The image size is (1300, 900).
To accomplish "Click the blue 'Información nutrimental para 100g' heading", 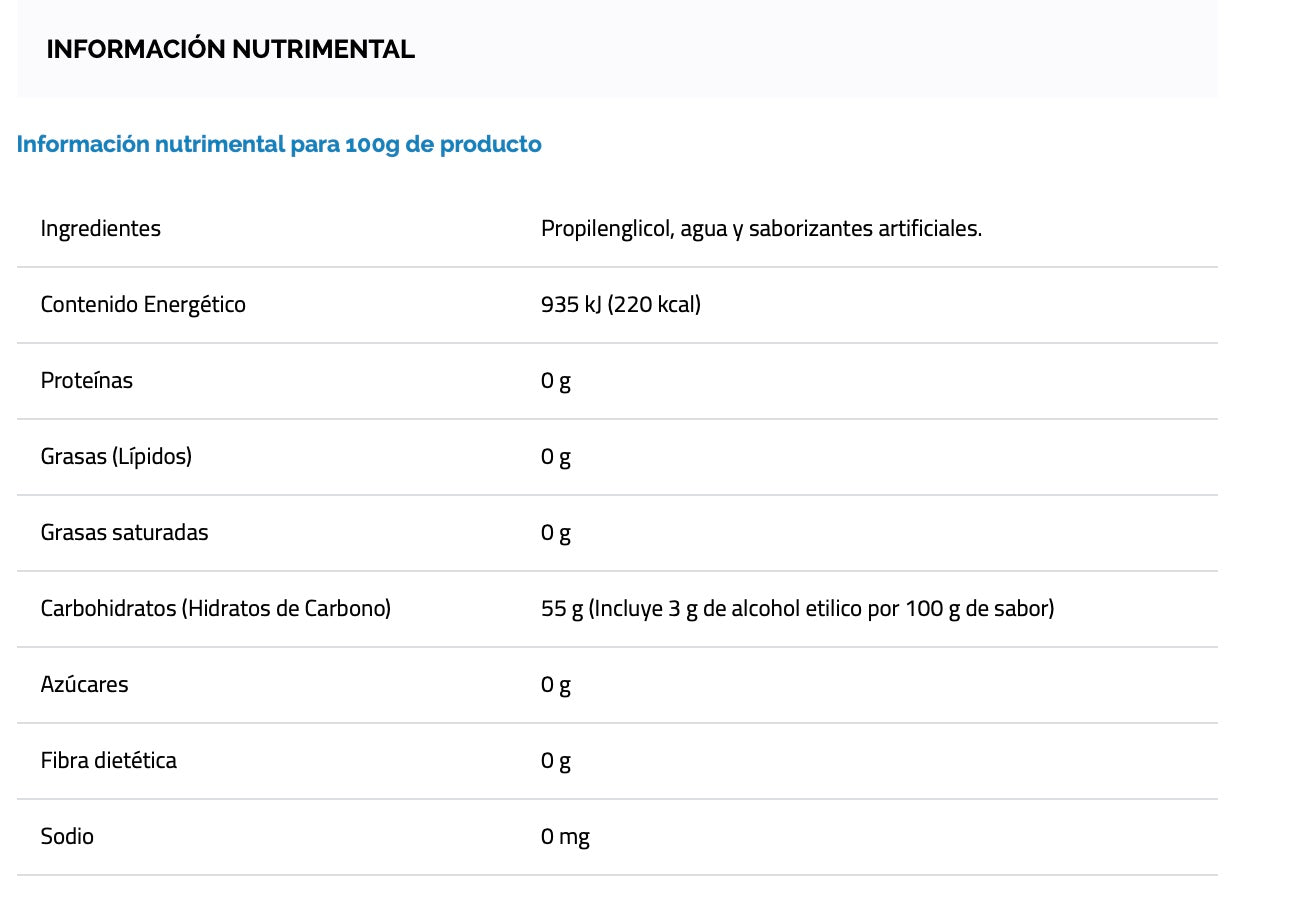I will coord(279,144).
